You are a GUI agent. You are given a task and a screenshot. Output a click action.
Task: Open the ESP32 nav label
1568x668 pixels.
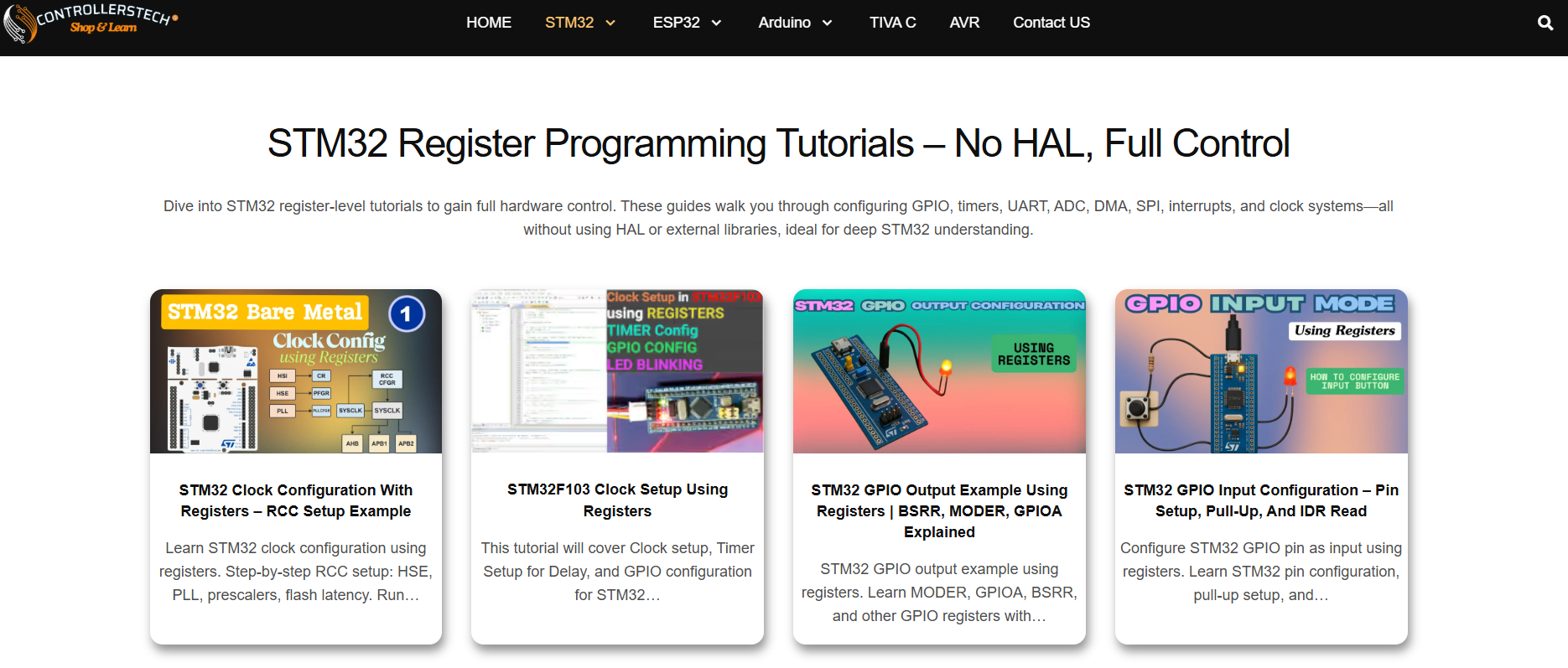coord(676,23)
